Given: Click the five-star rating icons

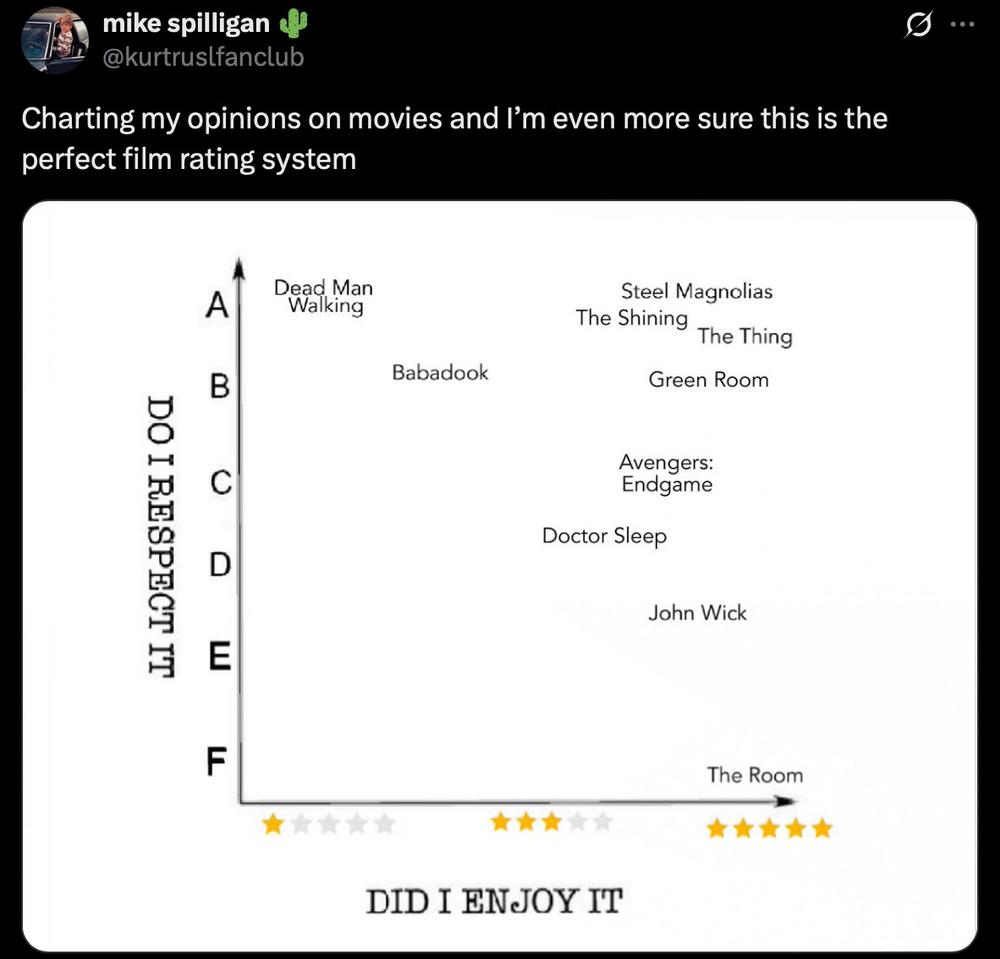Looking at the screenshot, I should coord(770,828).
